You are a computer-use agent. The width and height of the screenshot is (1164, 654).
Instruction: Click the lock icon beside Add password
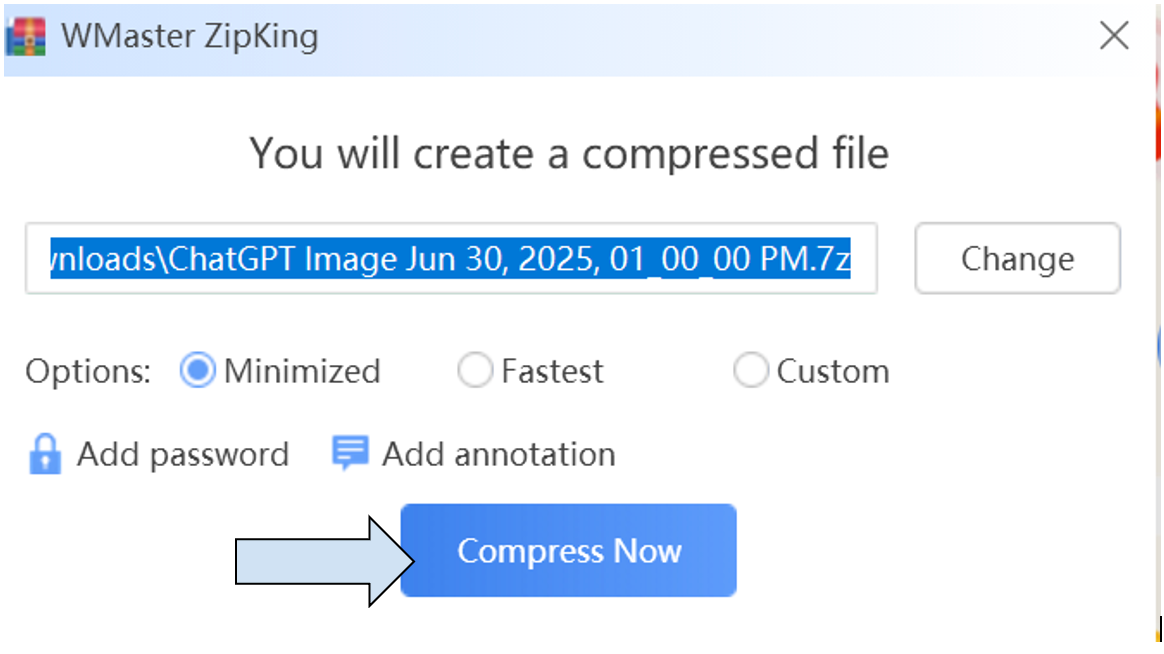click(x=44, y=455)
